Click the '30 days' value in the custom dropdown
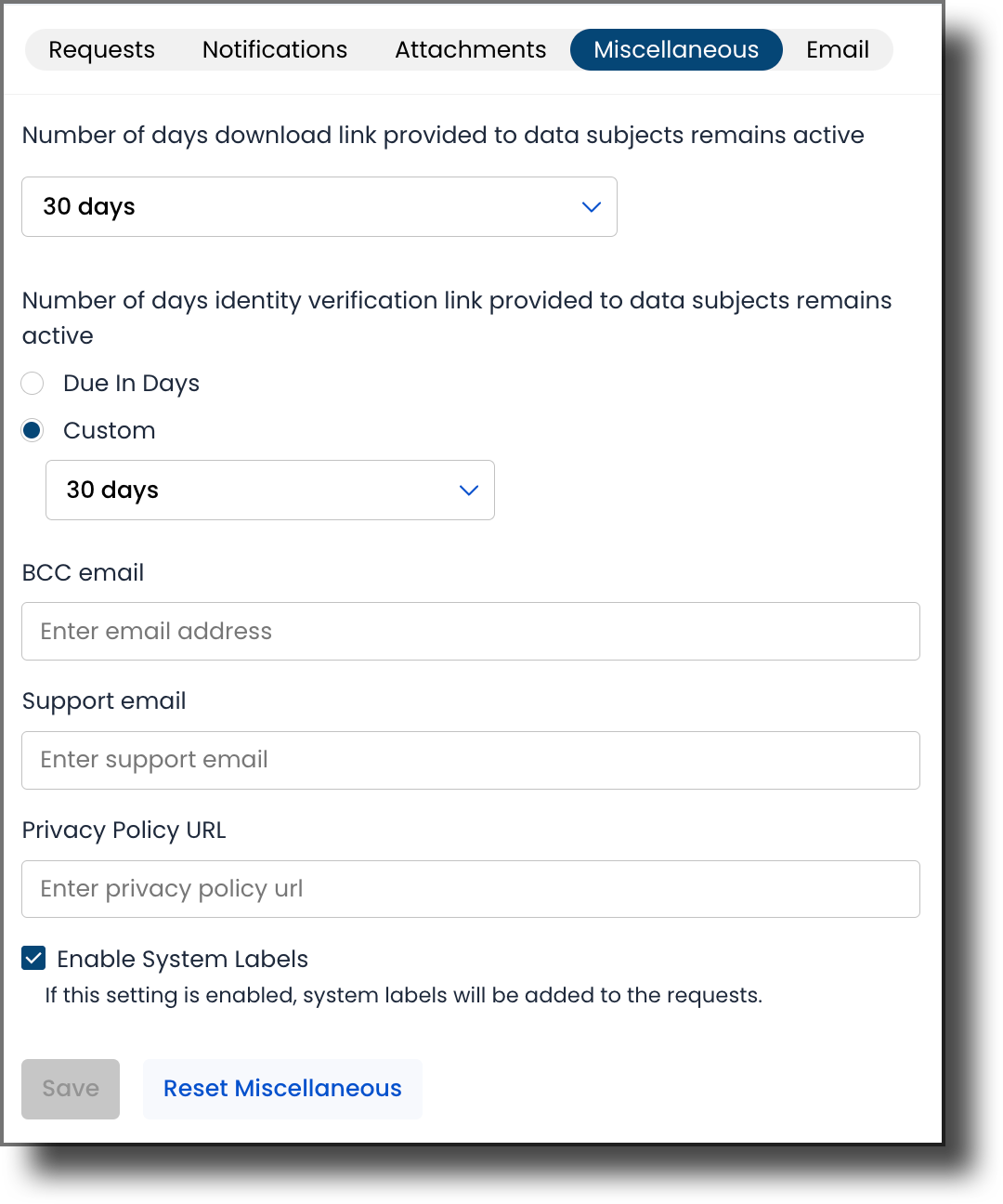Viewport: 1003px width, 1204px height. tap(112, 490)
